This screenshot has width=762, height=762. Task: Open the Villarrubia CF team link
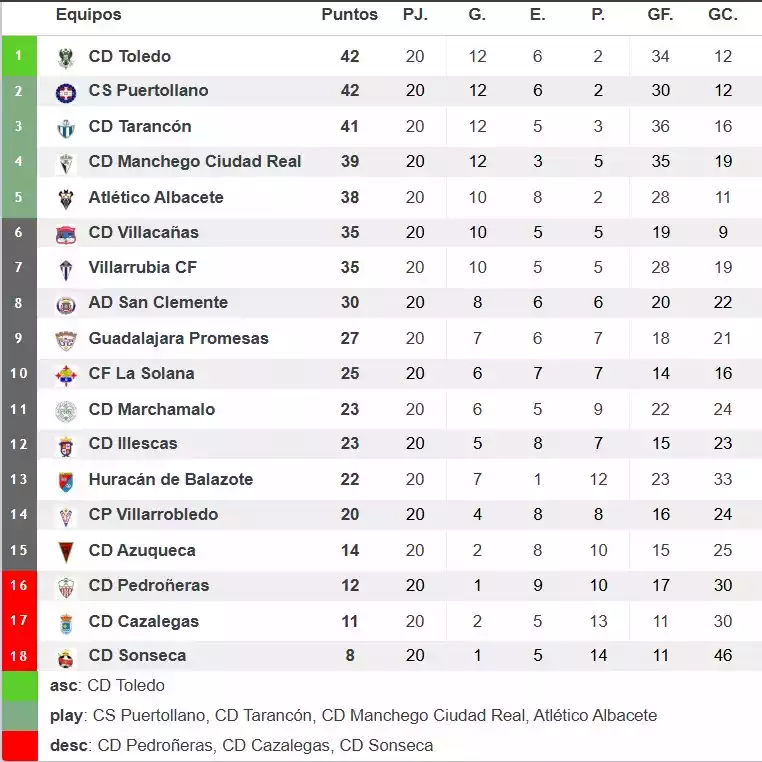(143, 268)
